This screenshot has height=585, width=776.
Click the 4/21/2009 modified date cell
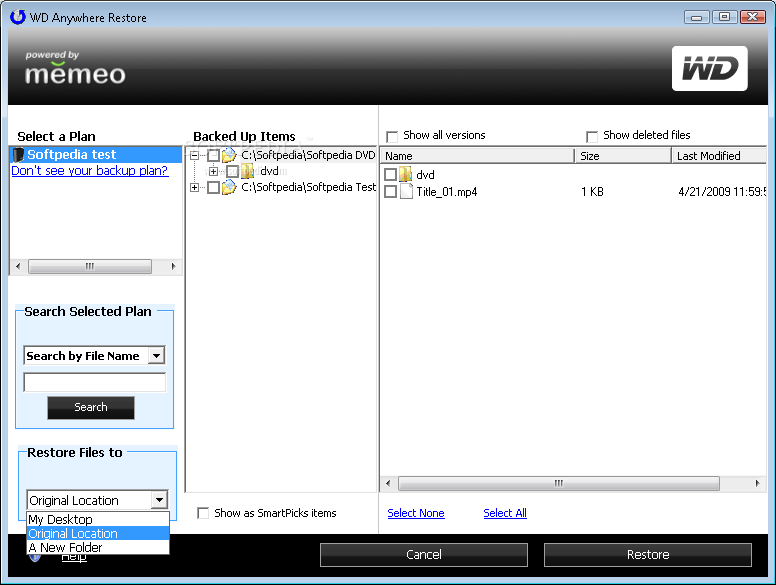(722, 192)
